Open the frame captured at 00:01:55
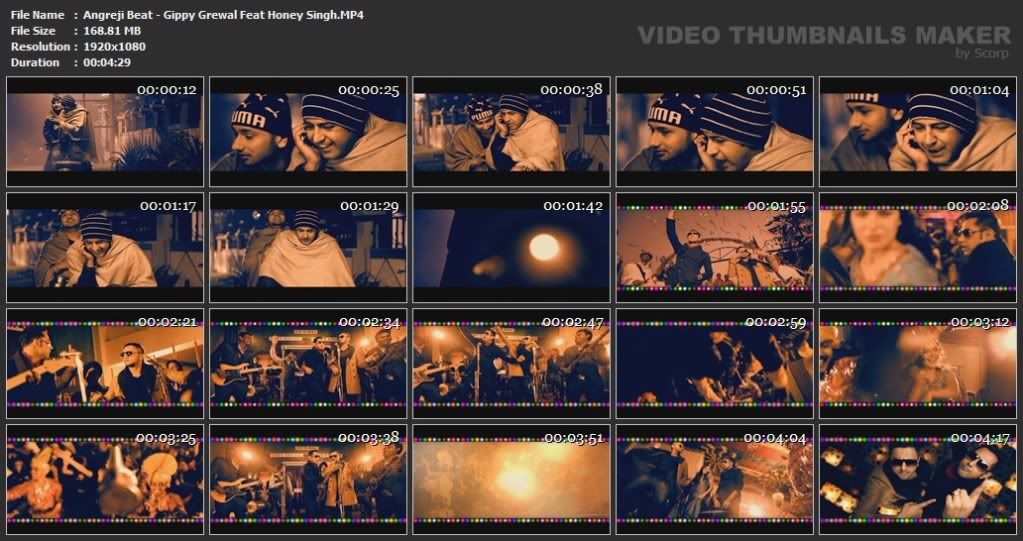The width and height of the screenshot is (1023, 541). (x=715, y=247)
